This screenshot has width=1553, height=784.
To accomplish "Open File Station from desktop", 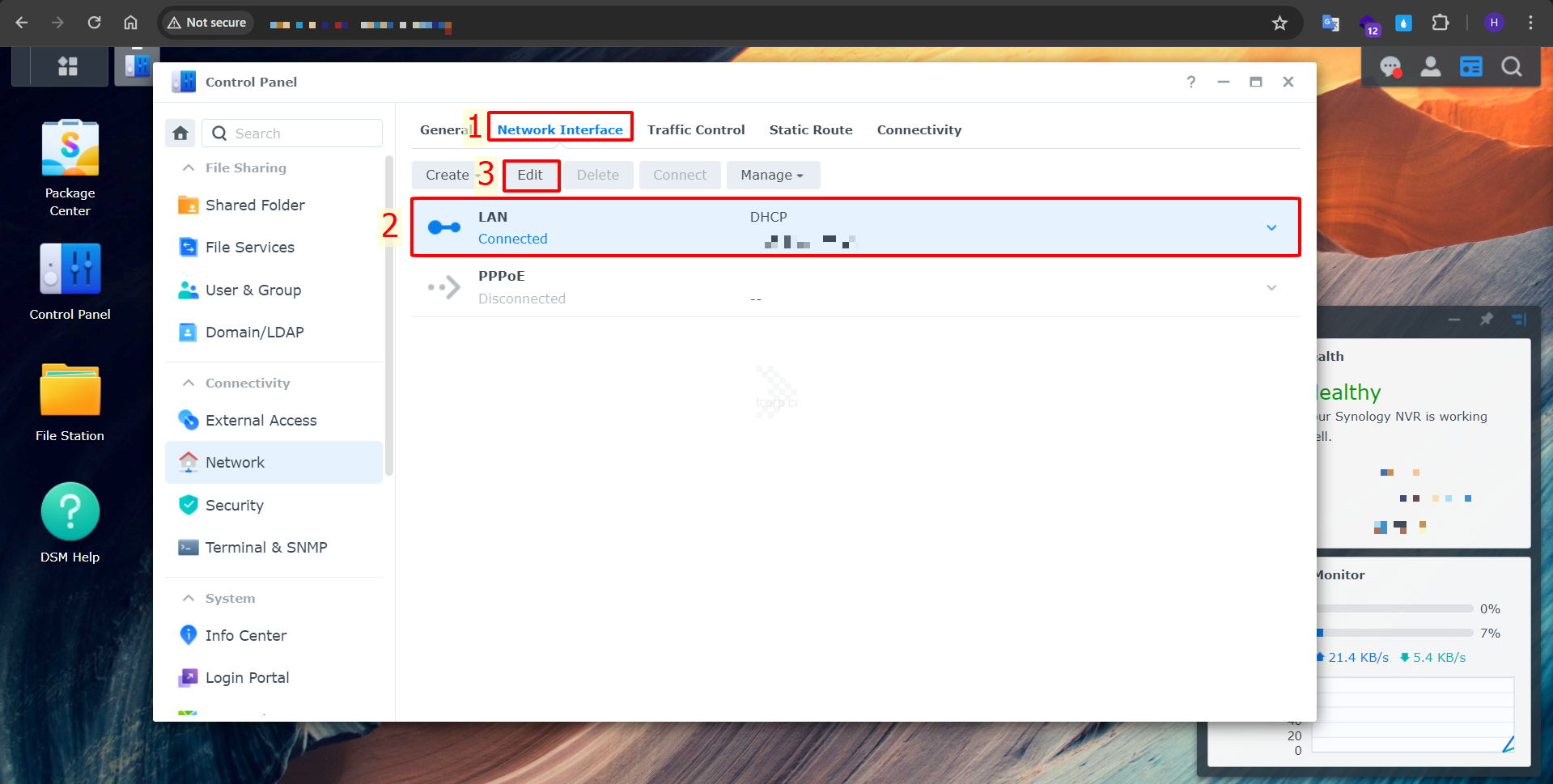I will 70,402.
